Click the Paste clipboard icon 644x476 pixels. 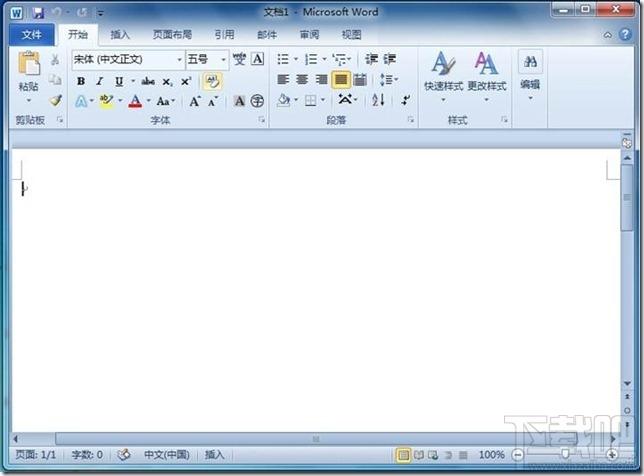pyautogui.click(x=29, y=64)
